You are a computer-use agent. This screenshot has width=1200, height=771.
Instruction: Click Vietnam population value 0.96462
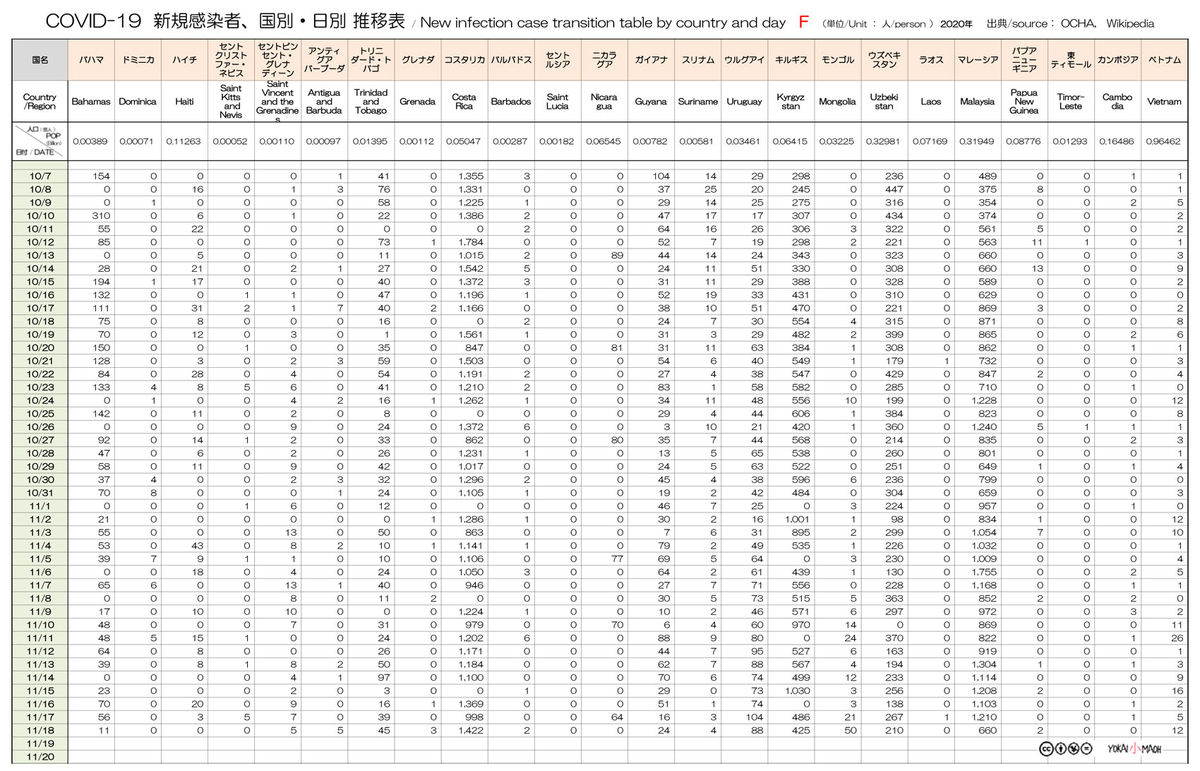[x=1164, y=142]
